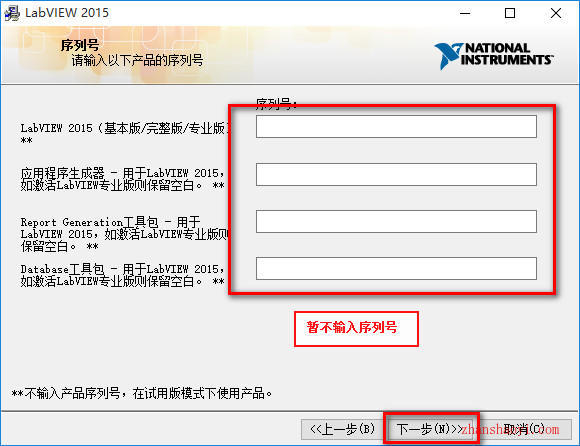Select the Report Generation工具包 serial number field

coord(396,222)
